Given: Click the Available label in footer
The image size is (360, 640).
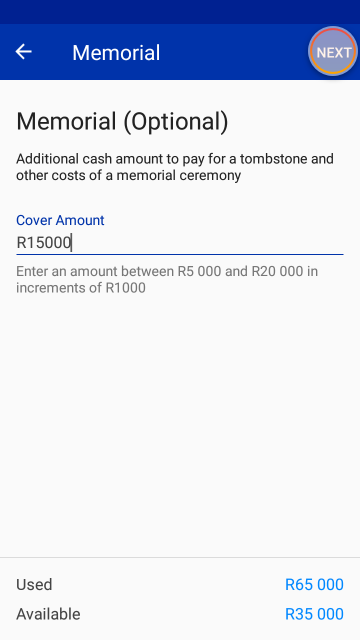Looking at the screenshot, I should [x=48, y=614].
